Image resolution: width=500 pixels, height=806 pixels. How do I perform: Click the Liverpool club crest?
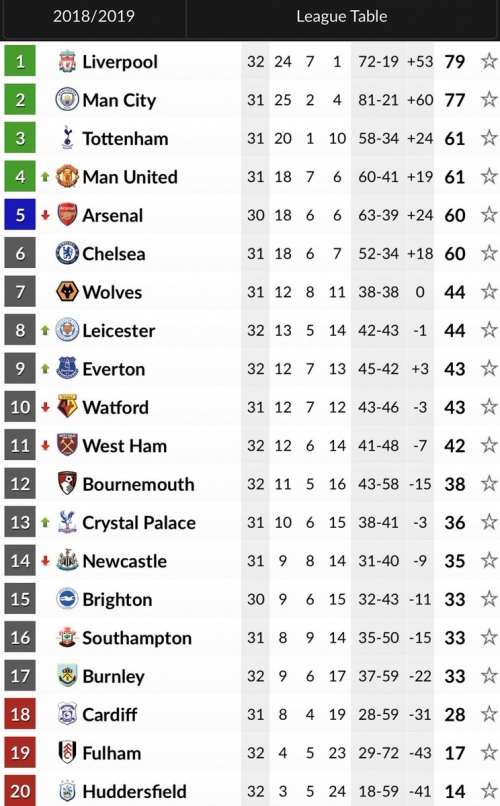[x=67, y=61]
